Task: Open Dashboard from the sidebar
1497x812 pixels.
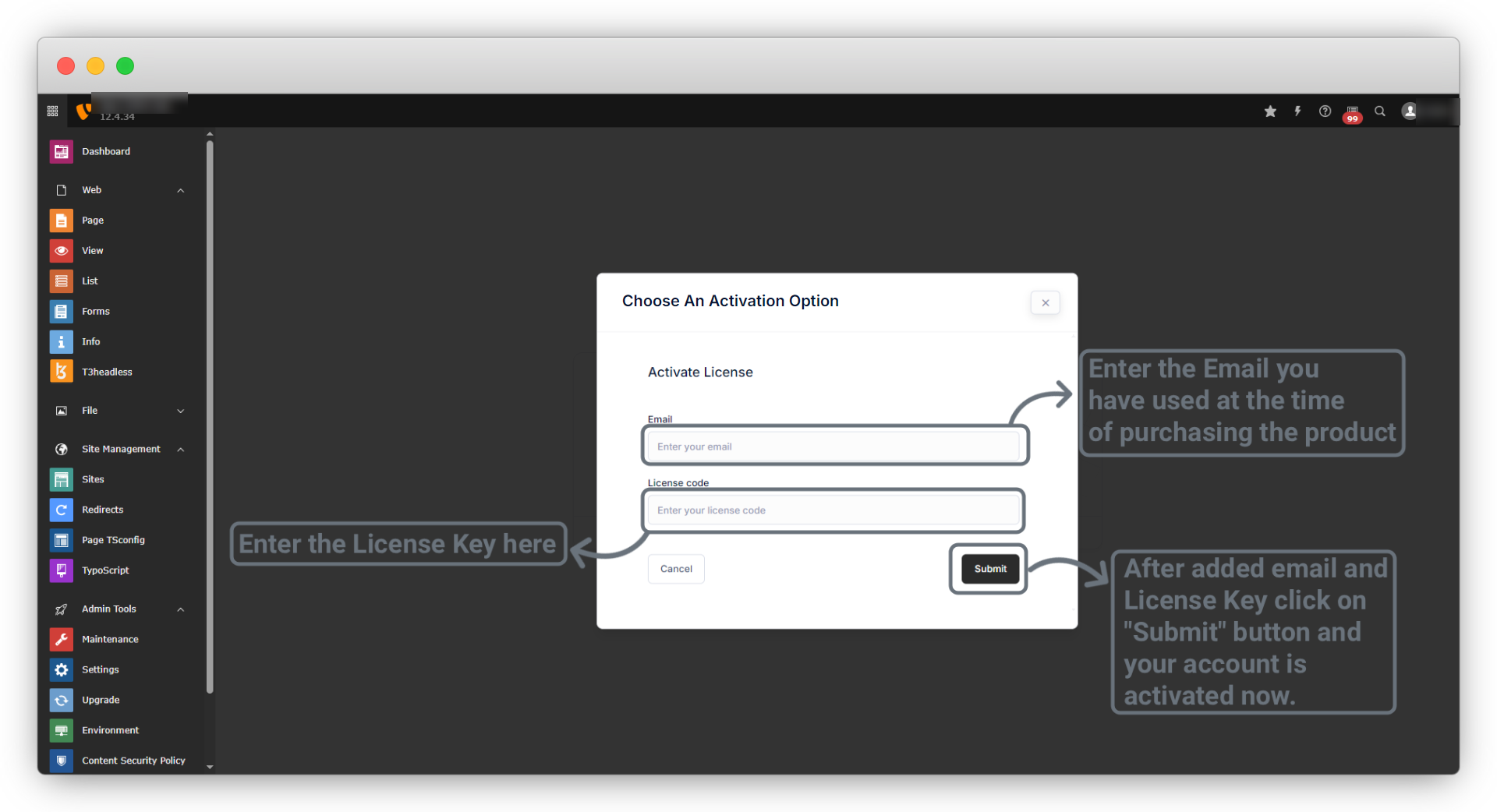Action: [x=106, y=151]
